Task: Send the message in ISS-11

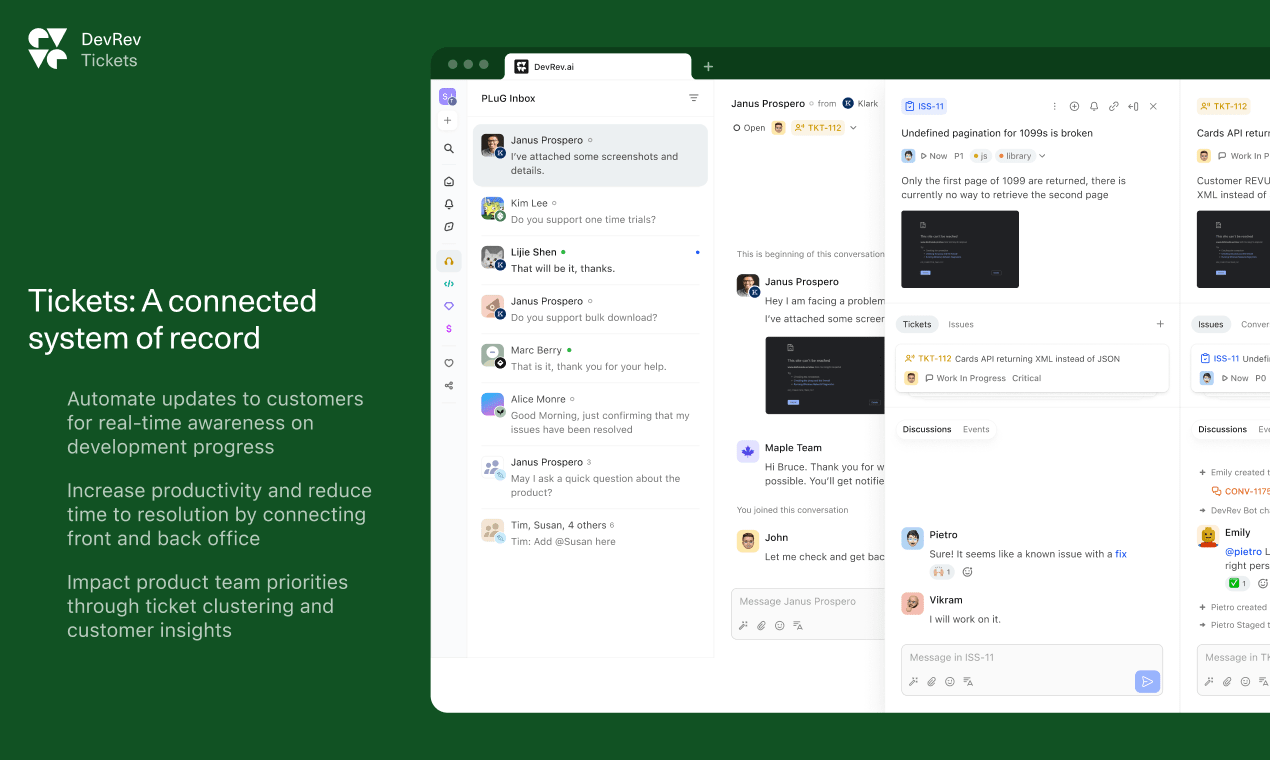Action: point(1147,682)
